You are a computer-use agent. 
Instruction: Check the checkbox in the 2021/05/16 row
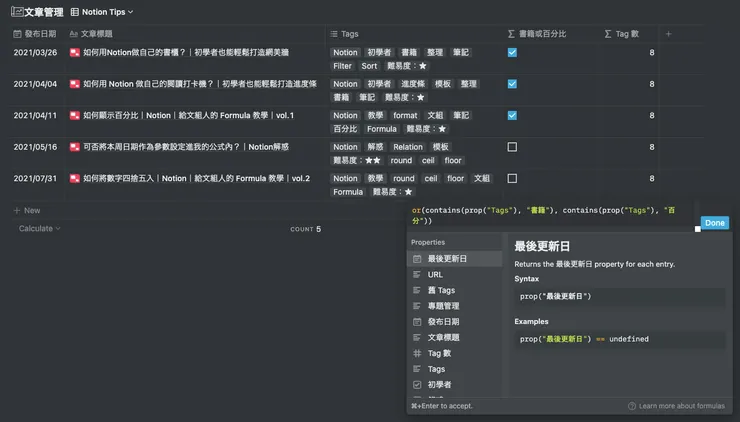(512, 147)
